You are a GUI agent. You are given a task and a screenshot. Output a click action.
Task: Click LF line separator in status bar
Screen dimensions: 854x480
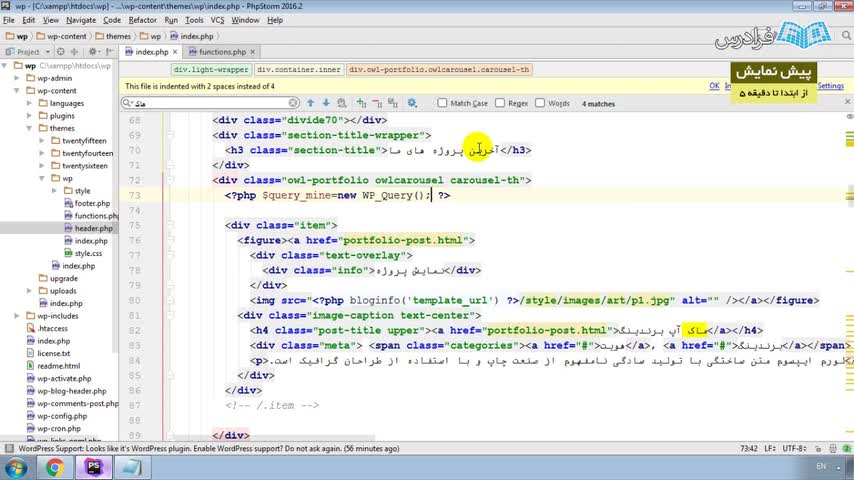pos(770,448)
